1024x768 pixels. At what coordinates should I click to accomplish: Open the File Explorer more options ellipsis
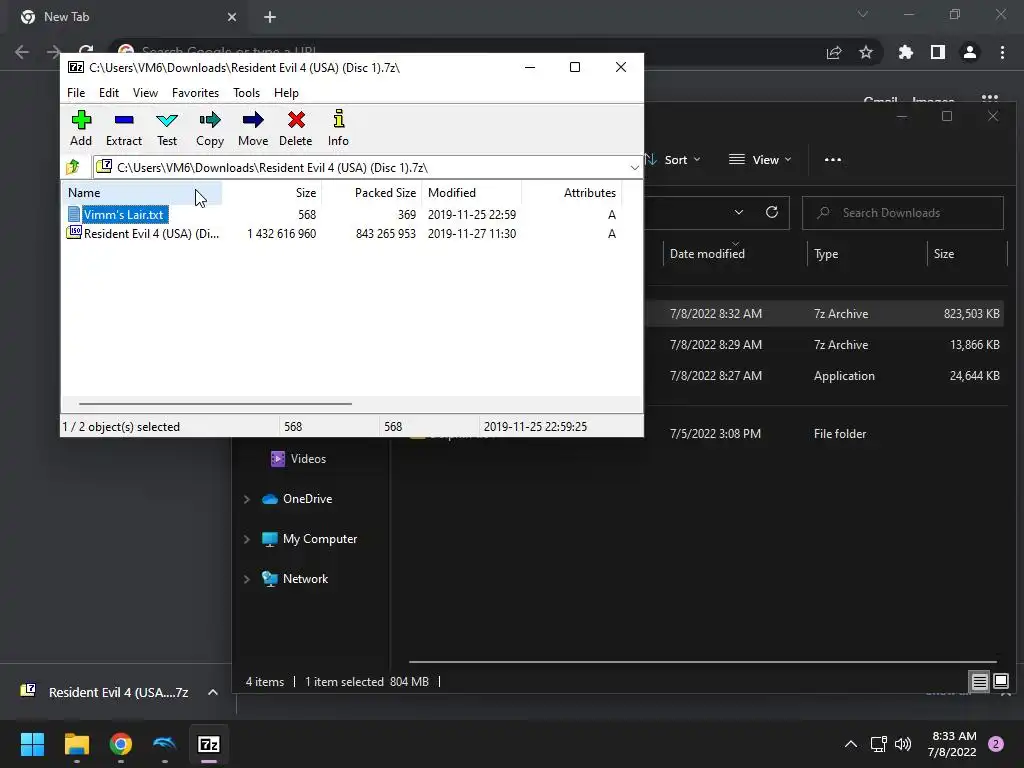tap(833, 159)
